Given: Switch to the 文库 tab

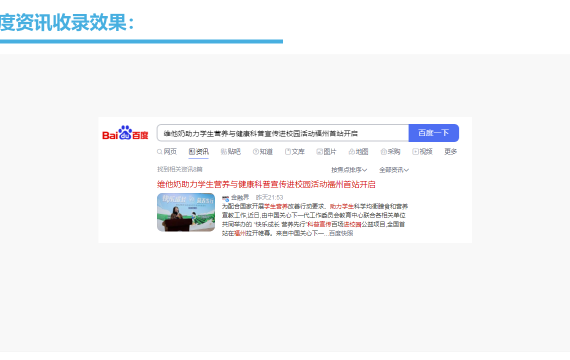Looking at the screenshot, I should pyautogui.click(x=295, y=152).
